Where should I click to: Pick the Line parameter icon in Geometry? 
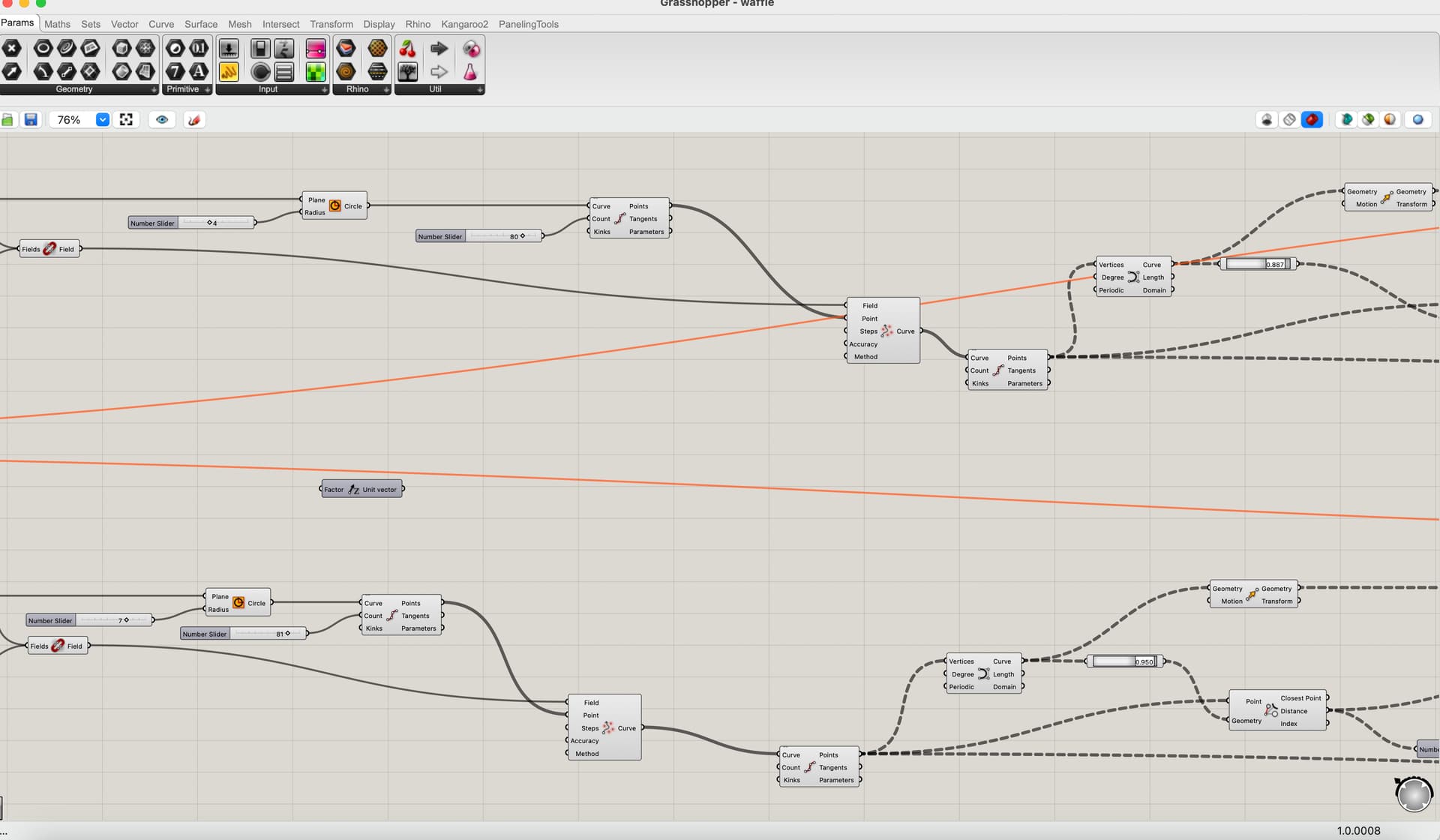tap(67, 71)
